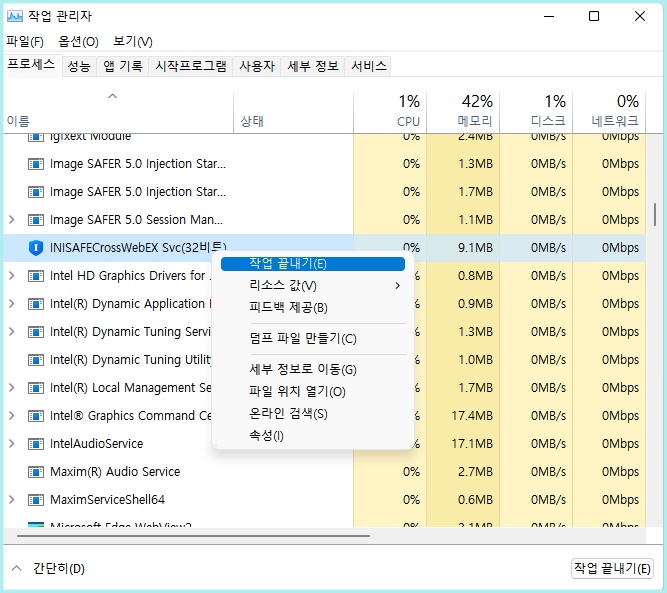The image size is (667, 593).
Task: Click the bottom-right 작업 끝내기(E) button
Action: [612, 568]
